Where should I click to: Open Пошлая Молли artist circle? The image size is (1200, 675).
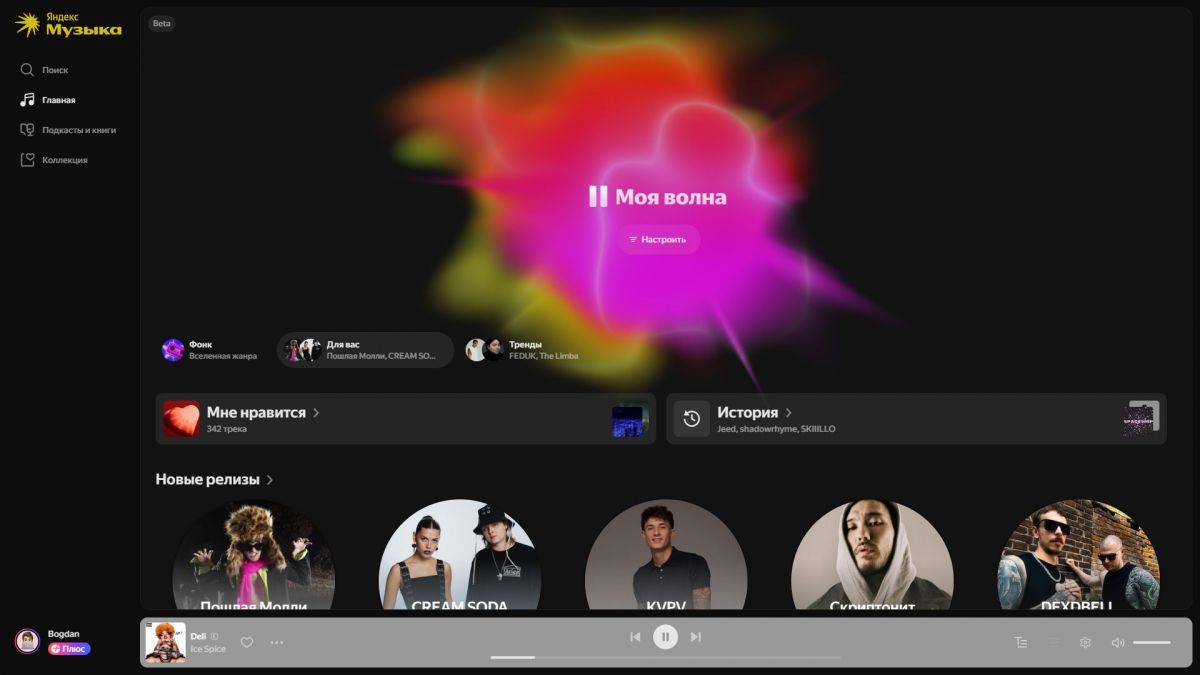[254, 555]
